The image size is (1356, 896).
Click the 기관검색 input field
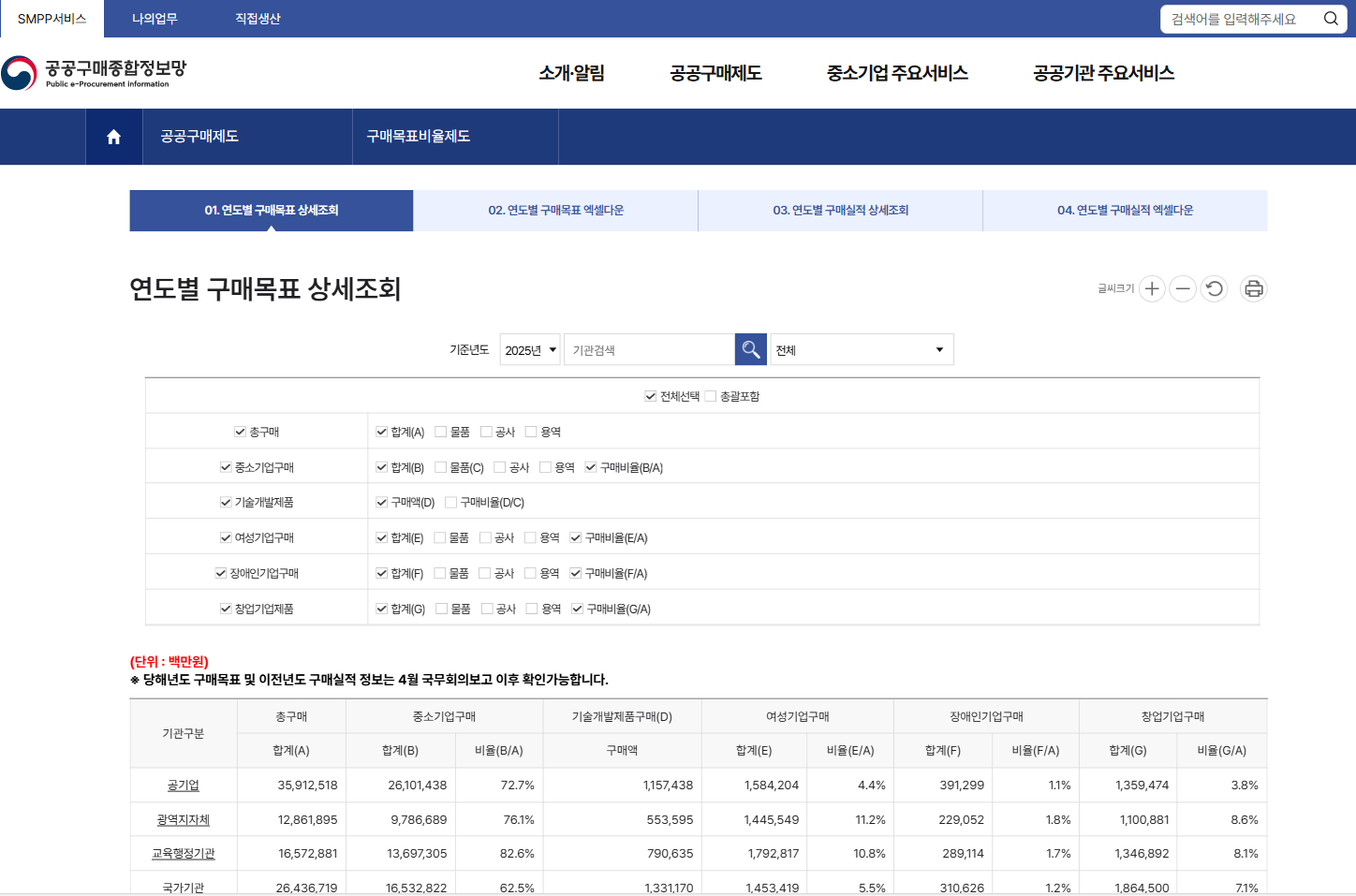click(649, 349)
